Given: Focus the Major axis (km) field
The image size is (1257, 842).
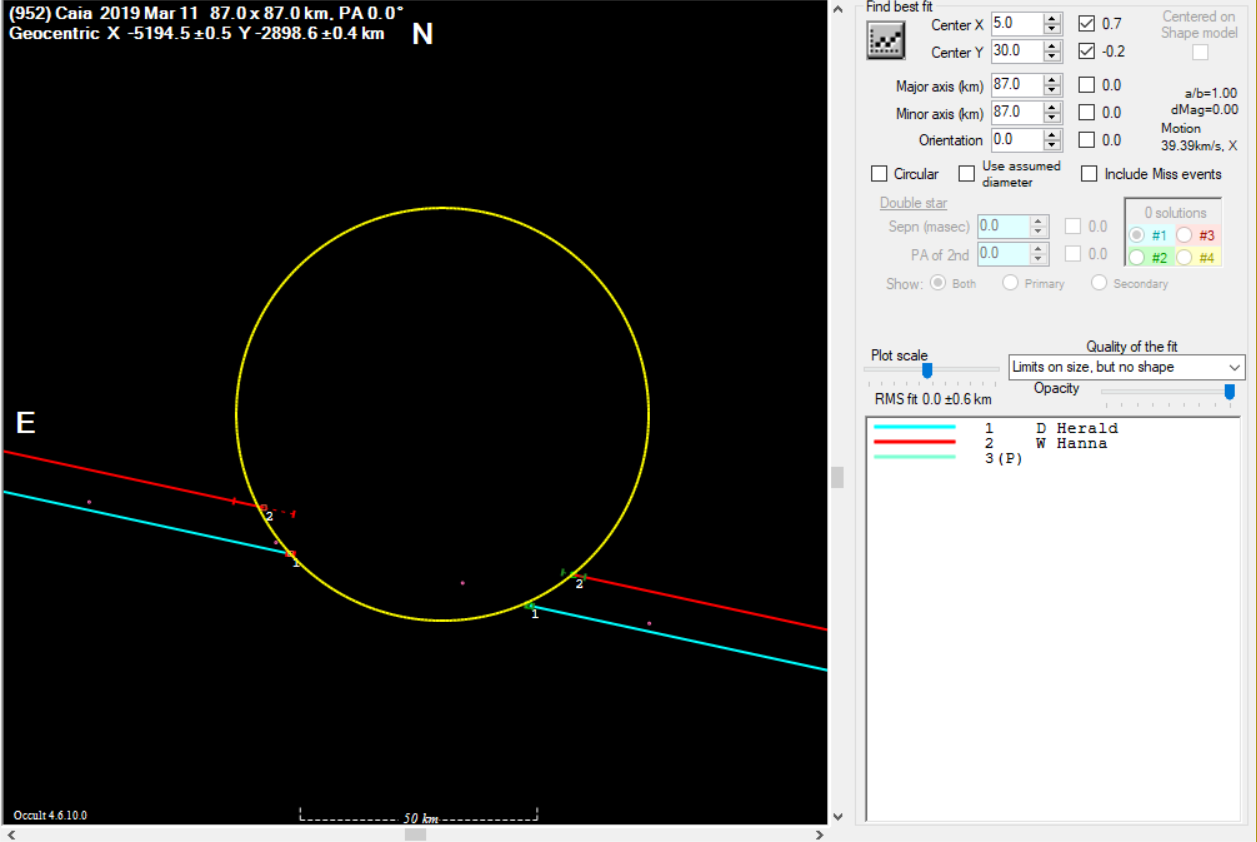Looking at the screenshot, I should (x=1017, y=85).
